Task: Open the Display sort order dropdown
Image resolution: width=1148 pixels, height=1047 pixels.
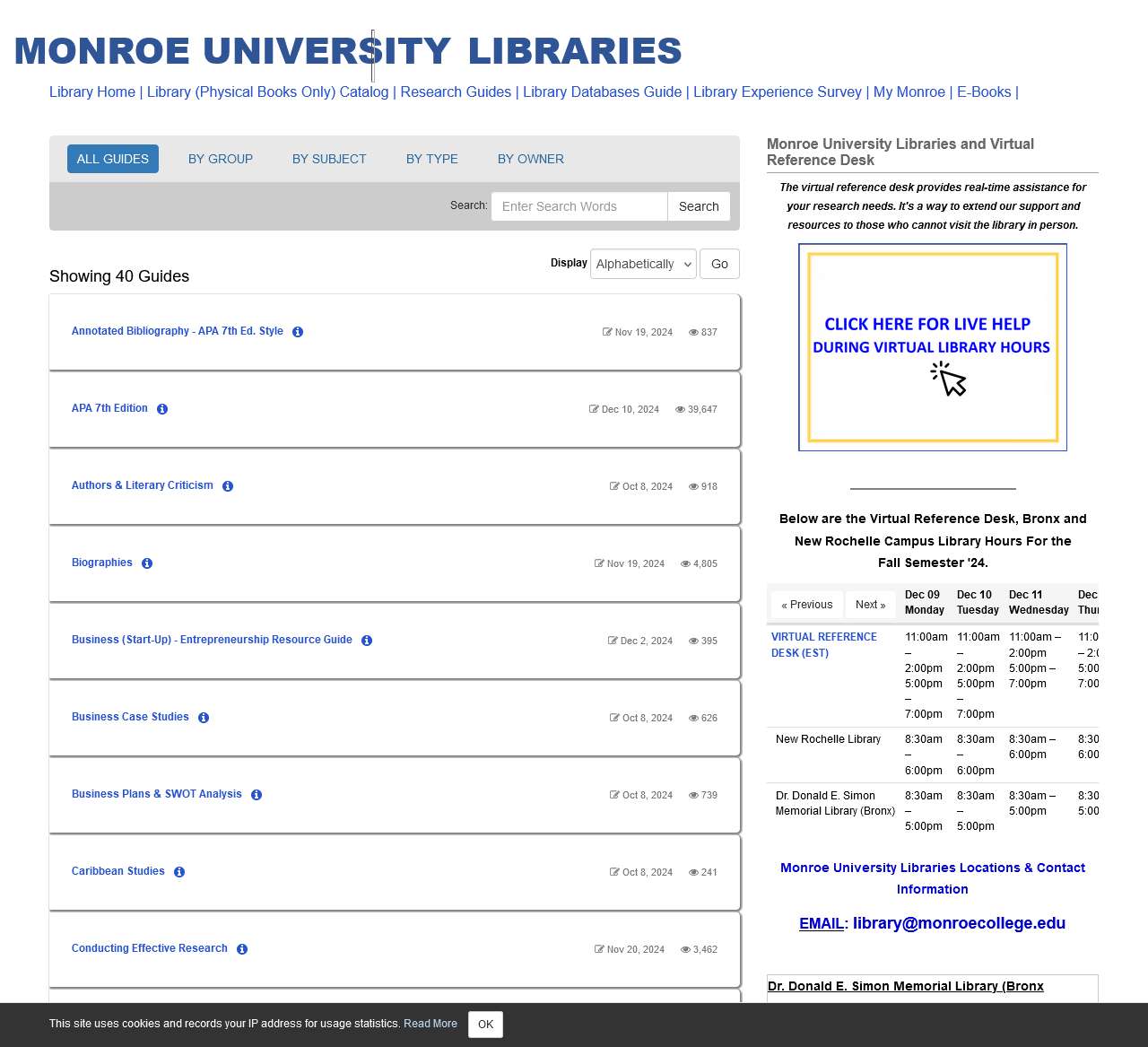Action: coord(643,264)
